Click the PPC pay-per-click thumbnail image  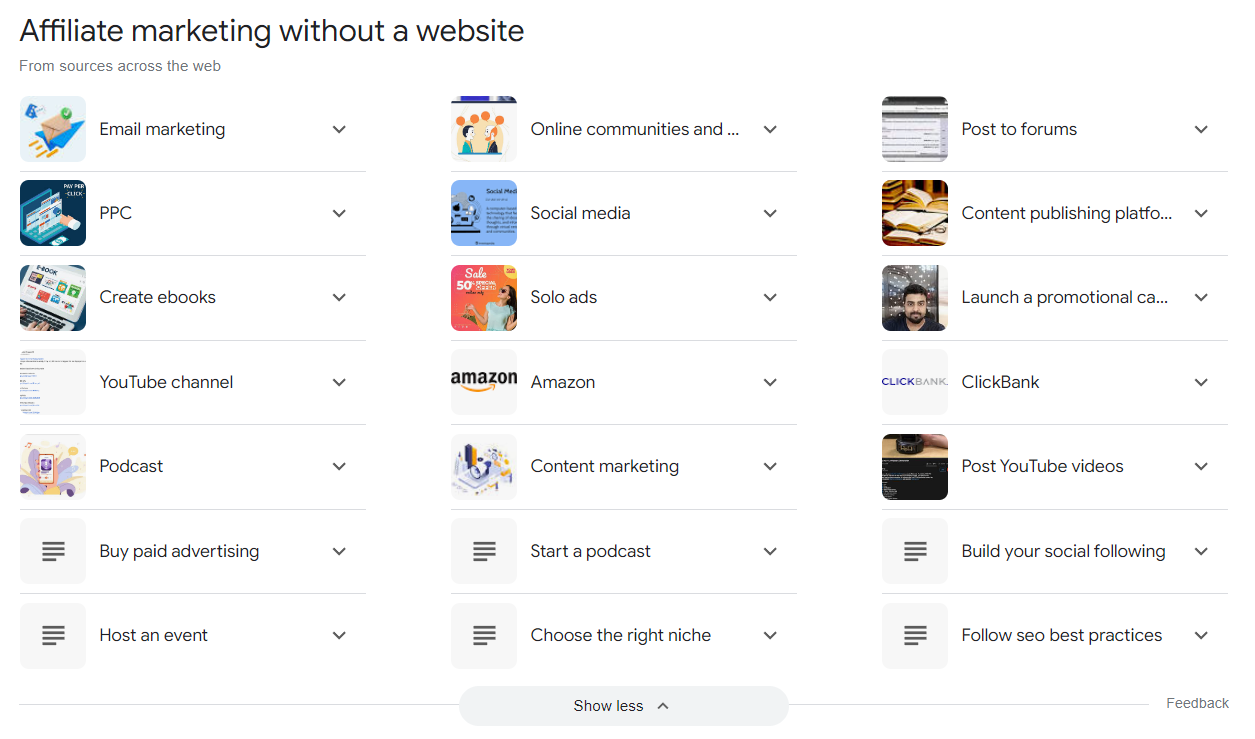point(53,213)
